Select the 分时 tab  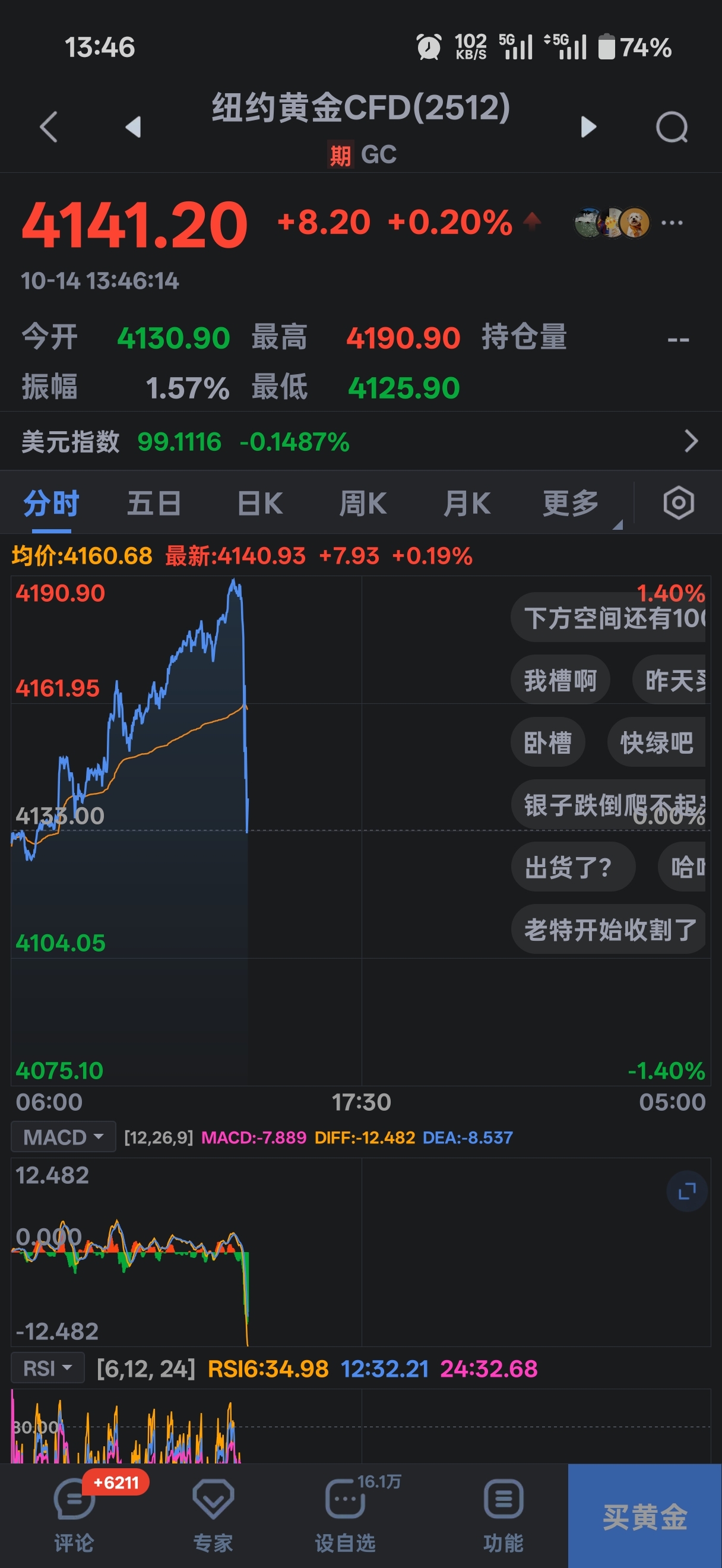[x=52, y=504]
